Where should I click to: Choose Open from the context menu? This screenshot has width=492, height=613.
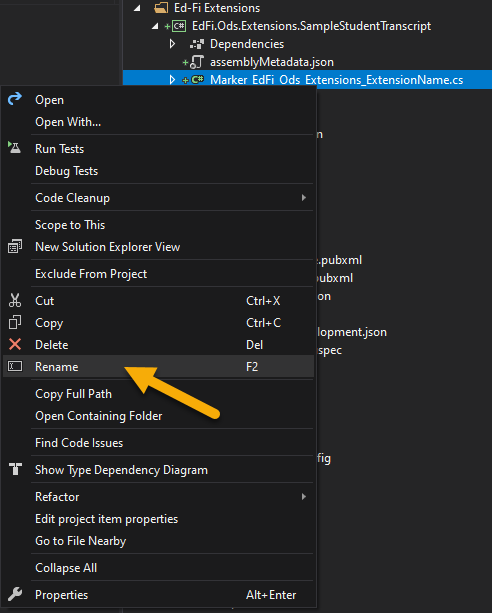pyautogui.click(x=158, y=100)
